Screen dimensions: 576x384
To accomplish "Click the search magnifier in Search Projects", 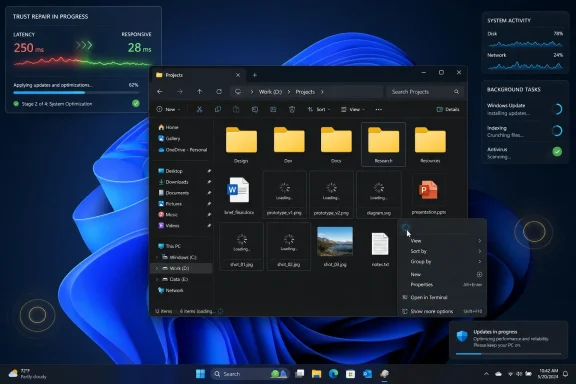I will pos(456,92).
